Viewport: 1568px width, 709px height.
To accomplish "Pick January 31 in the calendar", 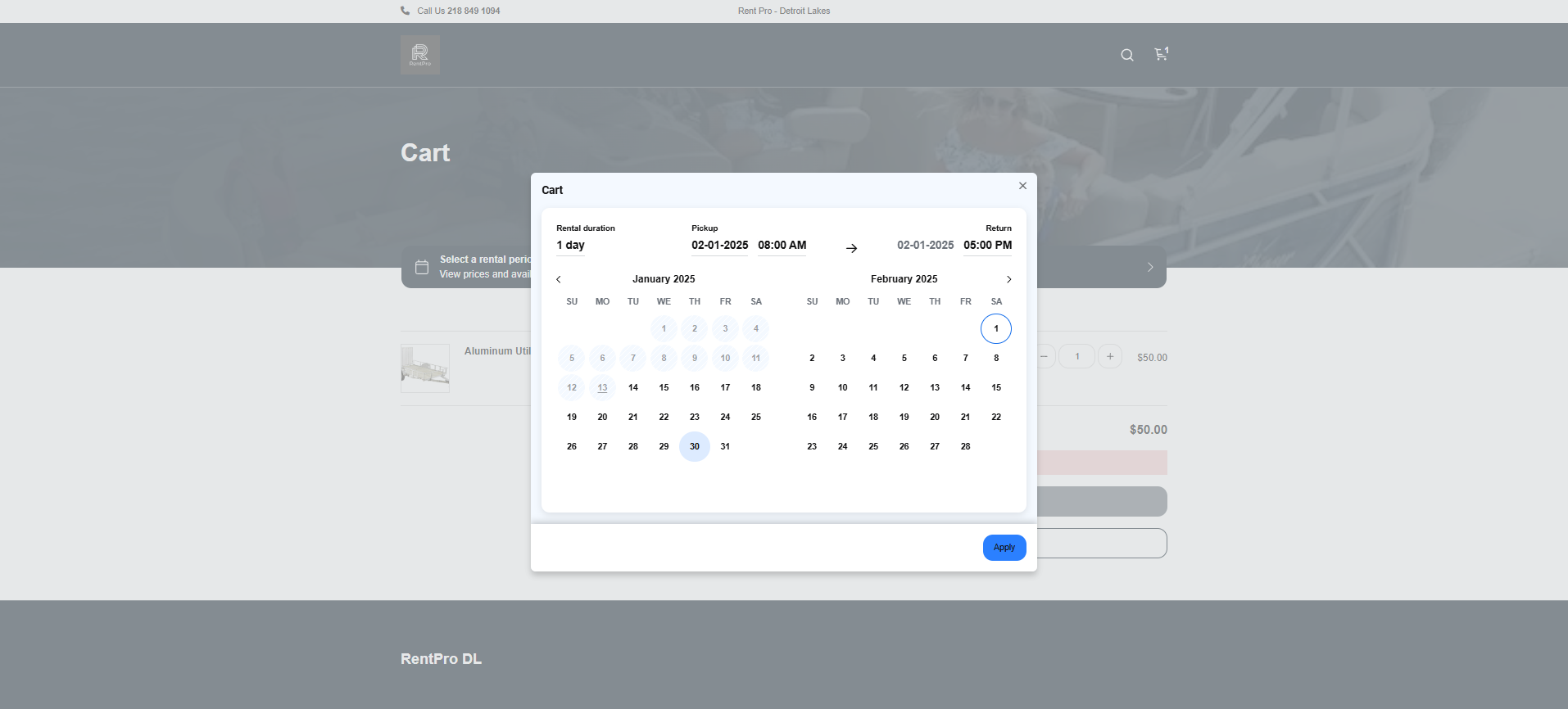I will (725, 447).
